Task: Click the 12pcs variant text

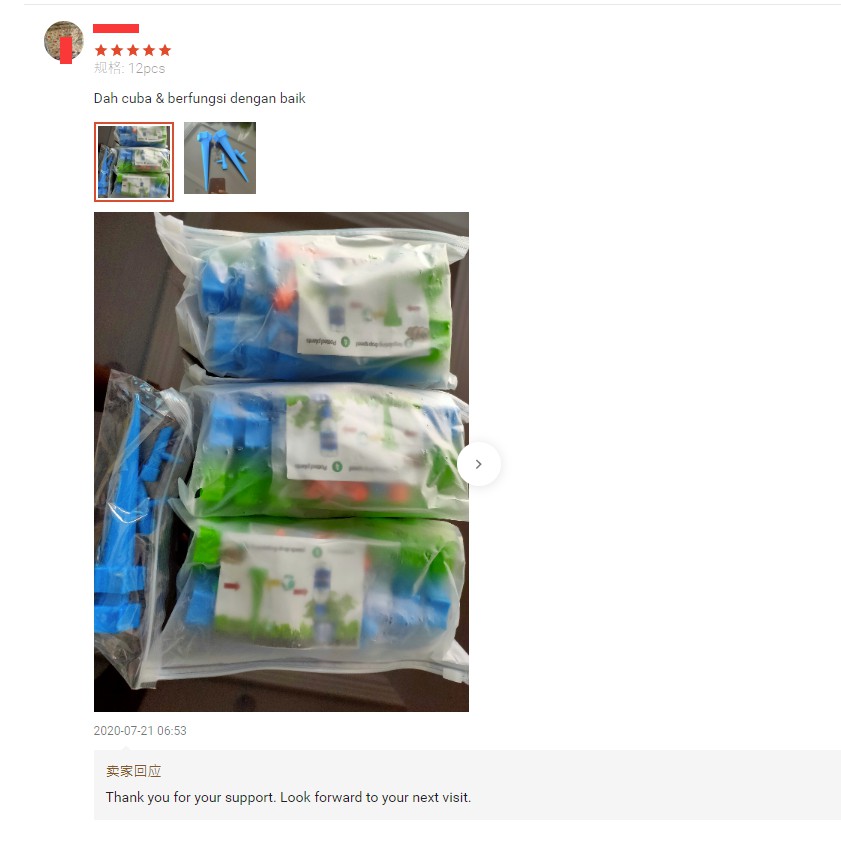Action: [146, 69]
